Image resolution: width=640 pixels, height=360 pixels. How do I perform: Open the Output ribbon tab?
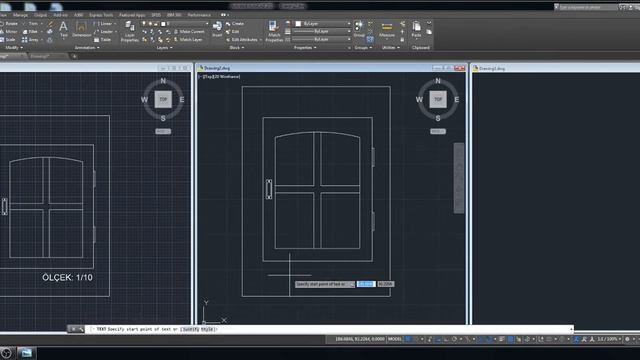pos(40,15)
